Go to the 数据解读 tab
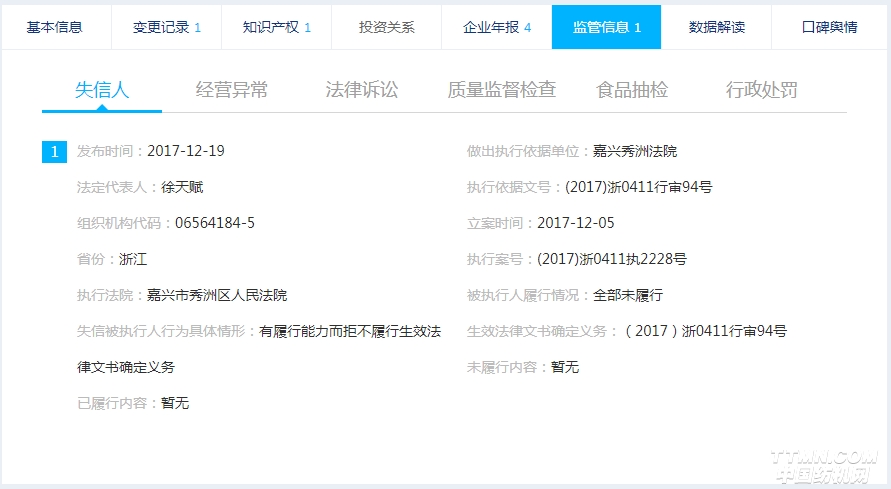Image resolution: width=891 pixels, height=489 pixels. (717, 27)
